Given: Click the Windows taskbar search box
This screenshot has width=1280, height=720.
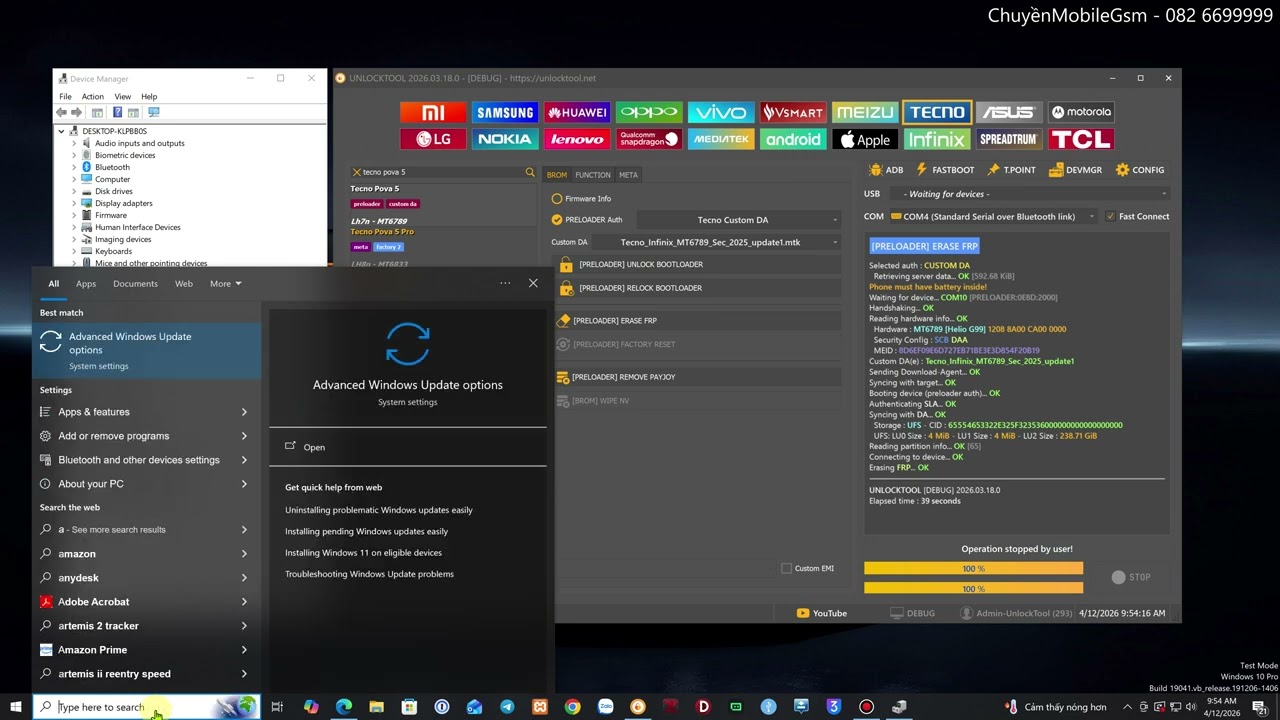Looking at the screenshot, I should pyautogui.click(x=130, y=707).
